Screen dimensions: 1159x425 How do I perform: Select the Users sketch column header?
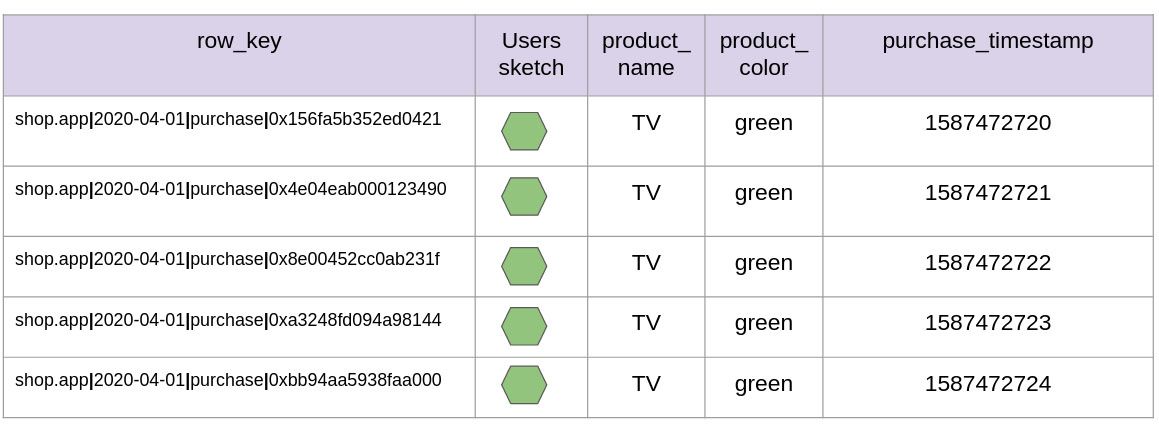(x=531, y=54)
